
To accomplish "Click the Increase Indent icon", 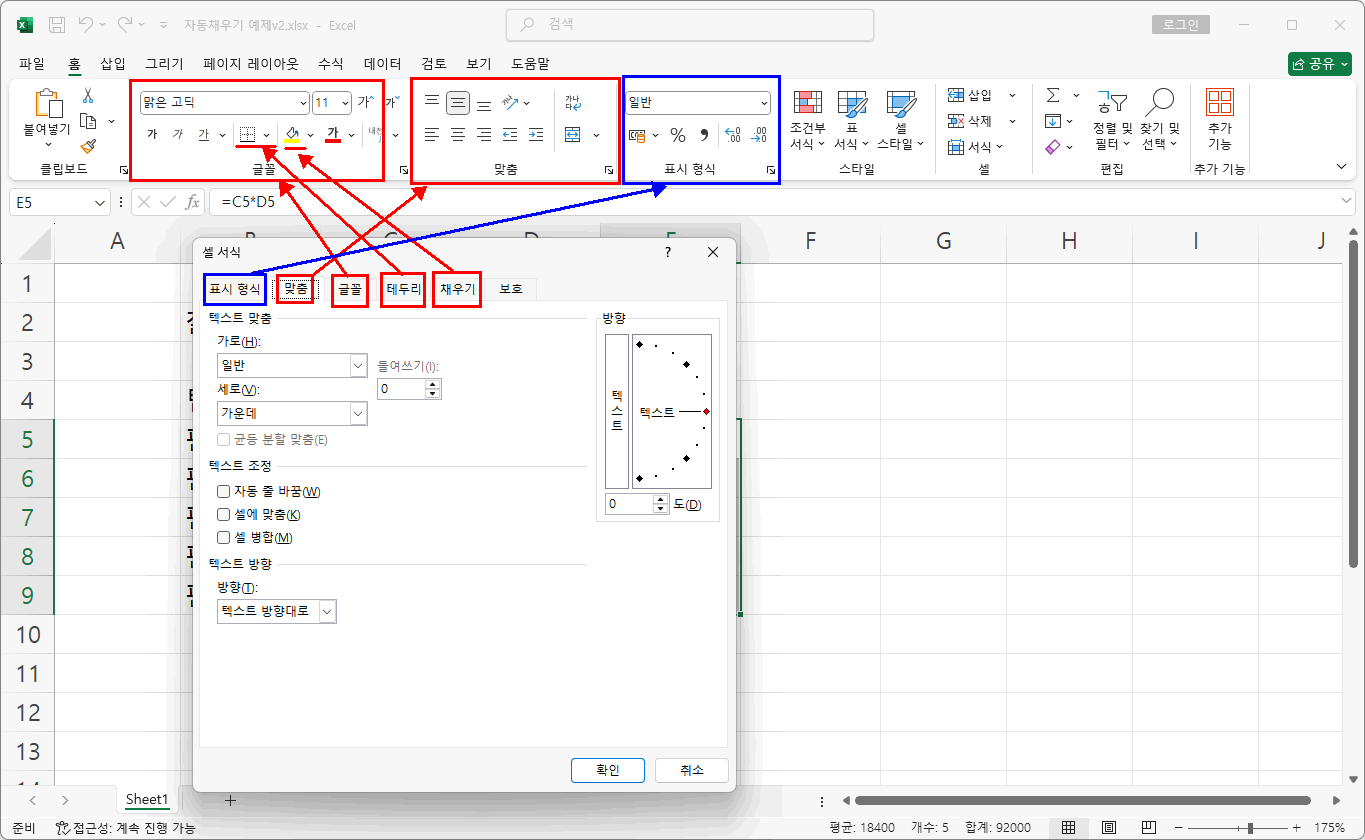I will pos(536,134).
